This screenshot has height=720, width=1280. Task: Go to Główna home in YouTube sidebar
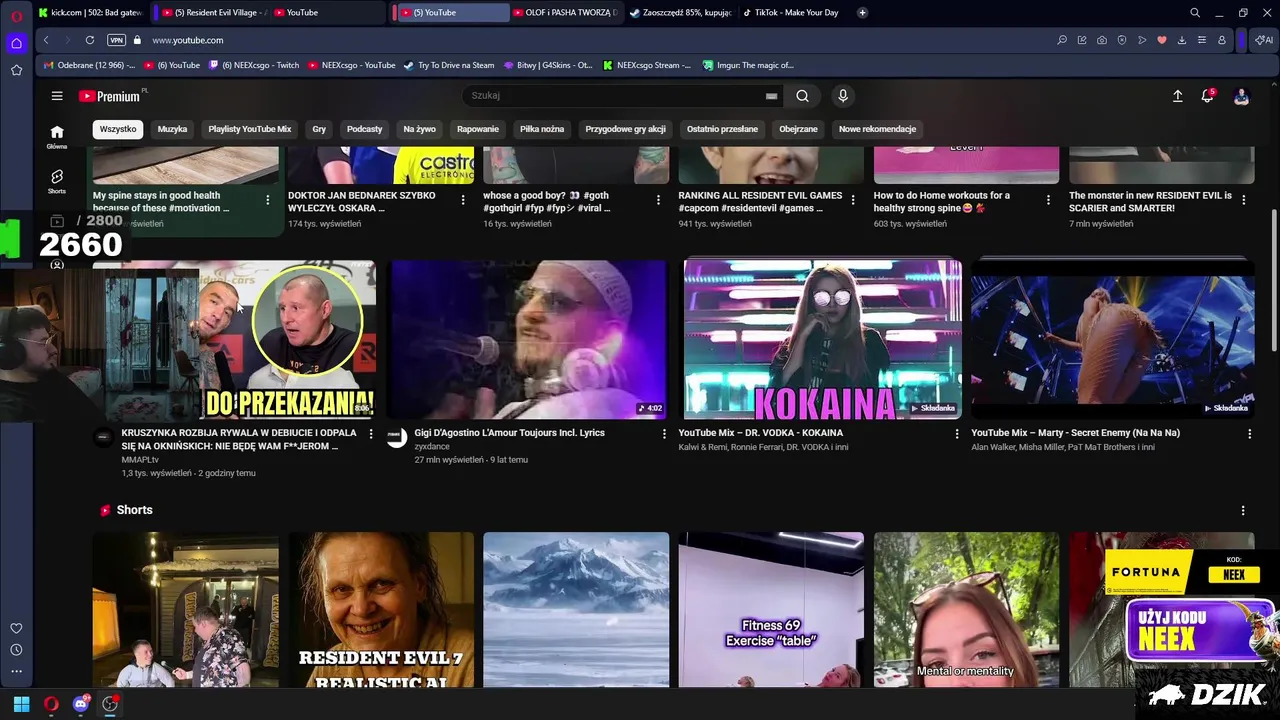click(57, 137)
